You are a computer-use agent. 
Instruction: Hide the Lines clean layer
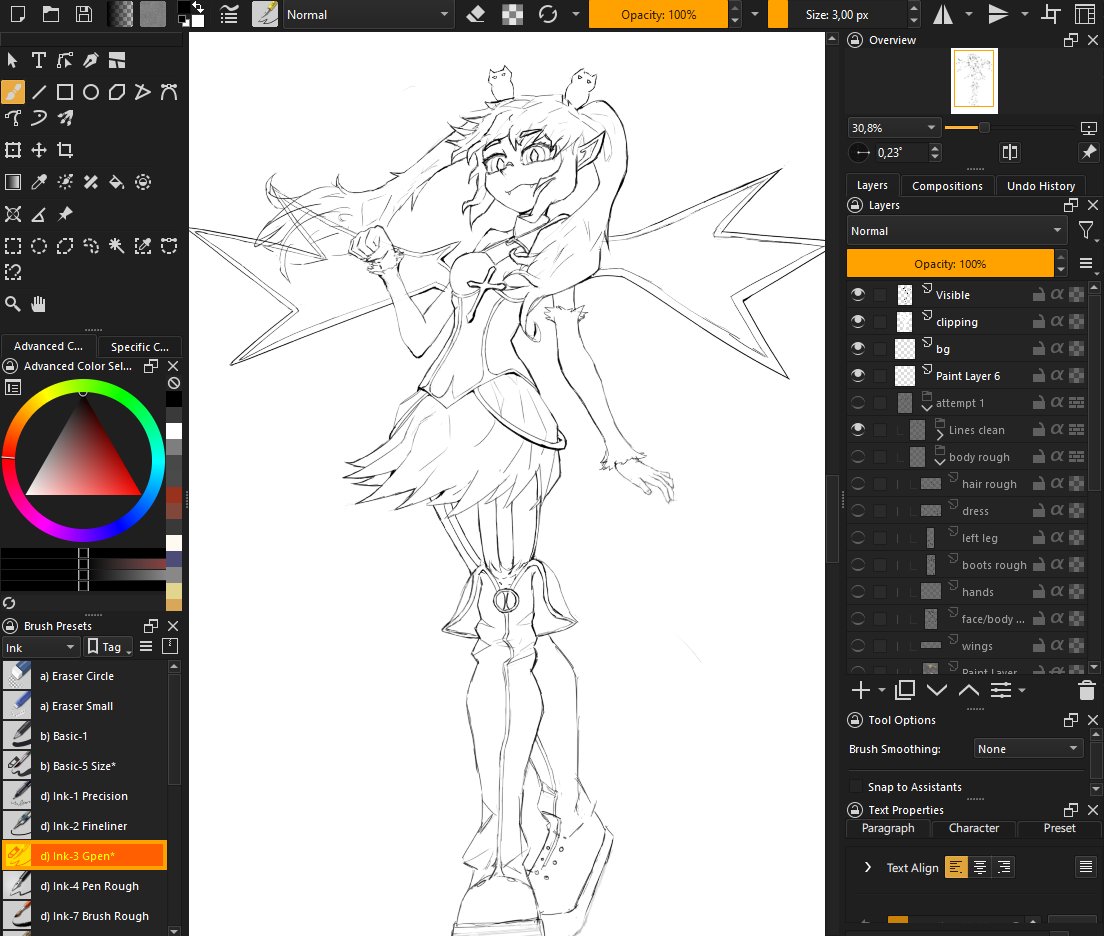click(858, 429)
